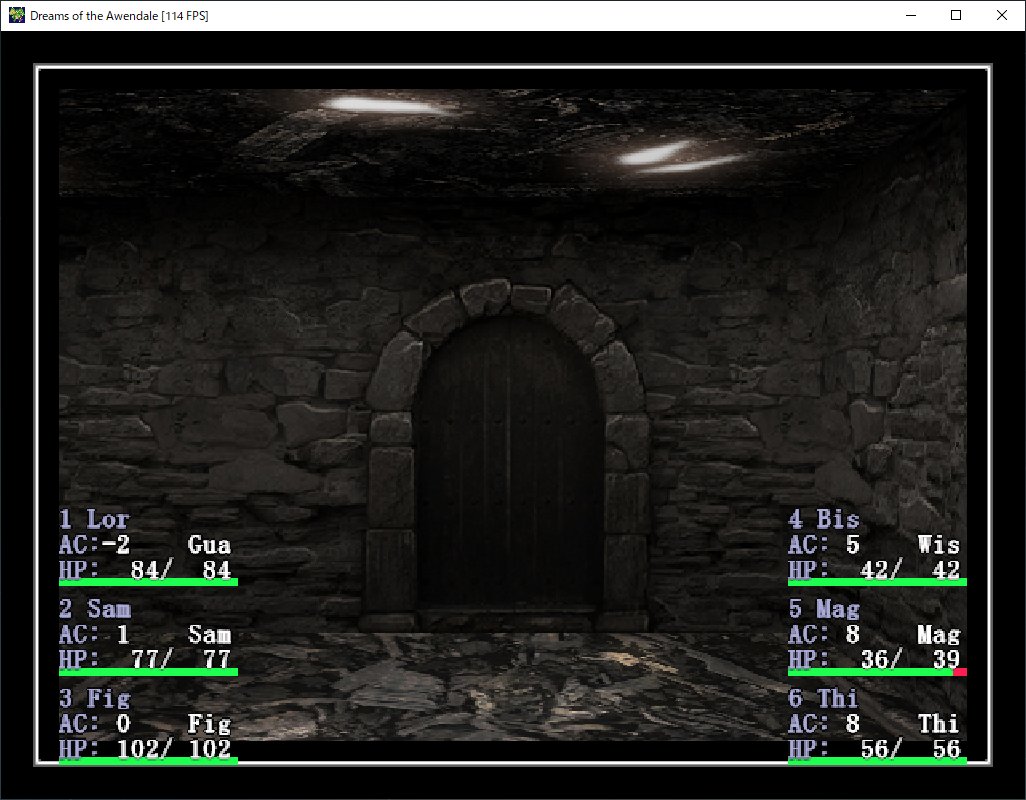Click Mag's HP value 36/ 39
1026x800 pixels.
click(910, 659)
